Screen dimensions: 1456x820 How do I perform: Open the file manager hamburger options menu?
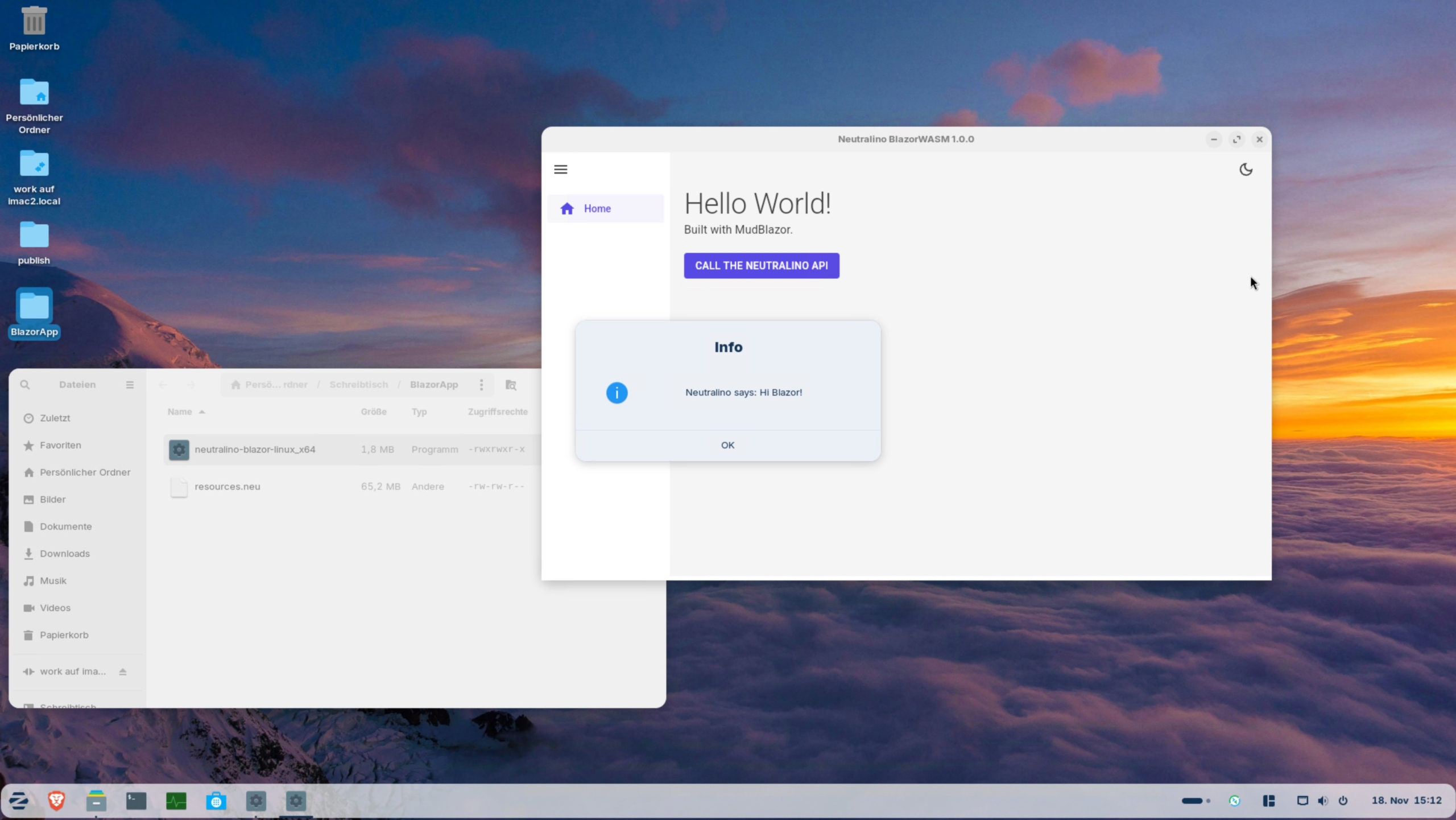(130, 385)
